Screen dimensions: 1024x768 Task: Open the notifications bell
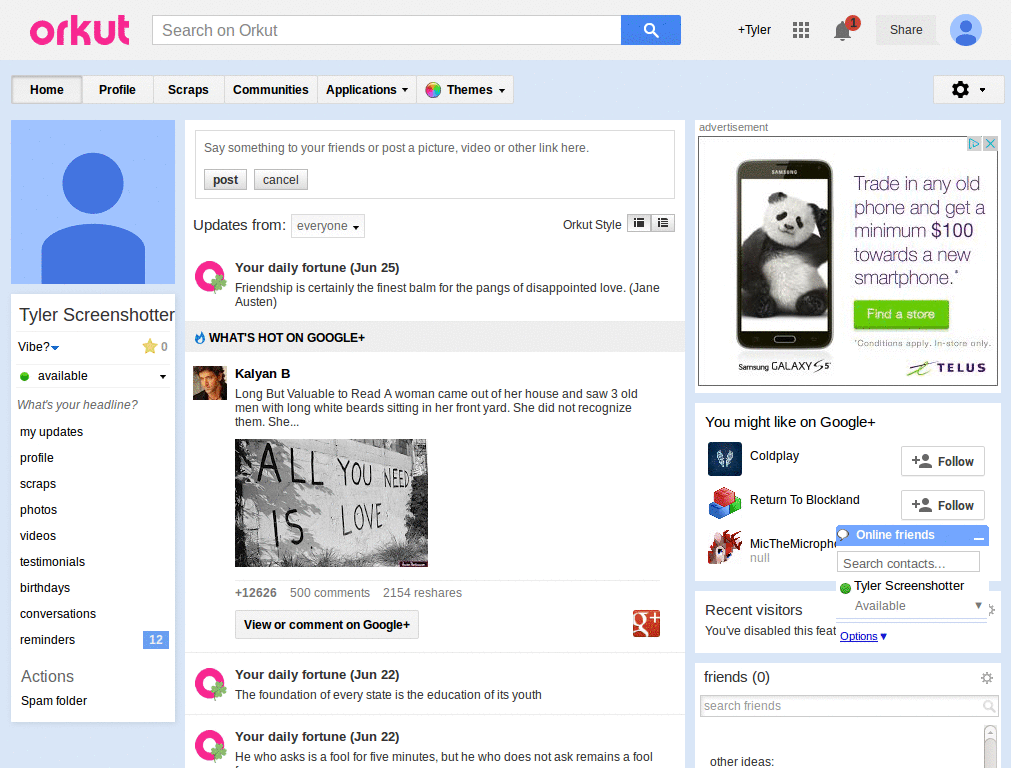843,30
